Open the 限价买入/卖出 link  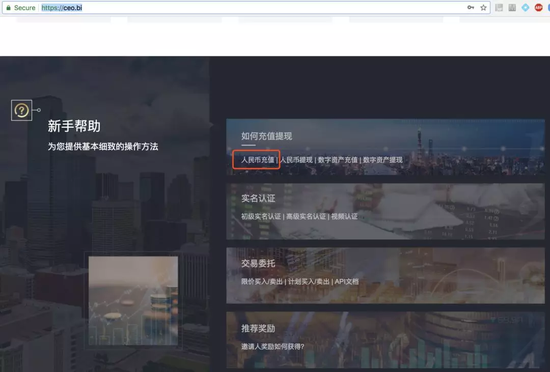[x=262, y=282]
